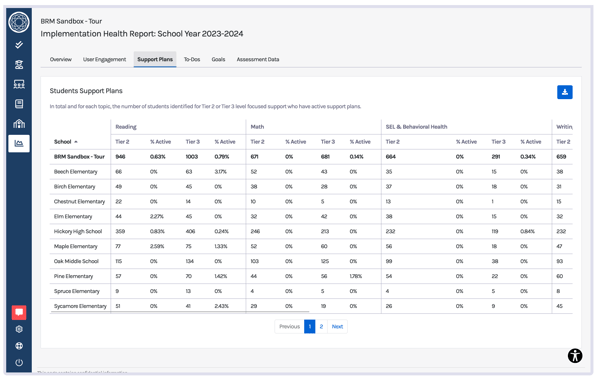Open the globe help sidebar icon
This screenshot has height=379, width=600.
tap(19, 346)
